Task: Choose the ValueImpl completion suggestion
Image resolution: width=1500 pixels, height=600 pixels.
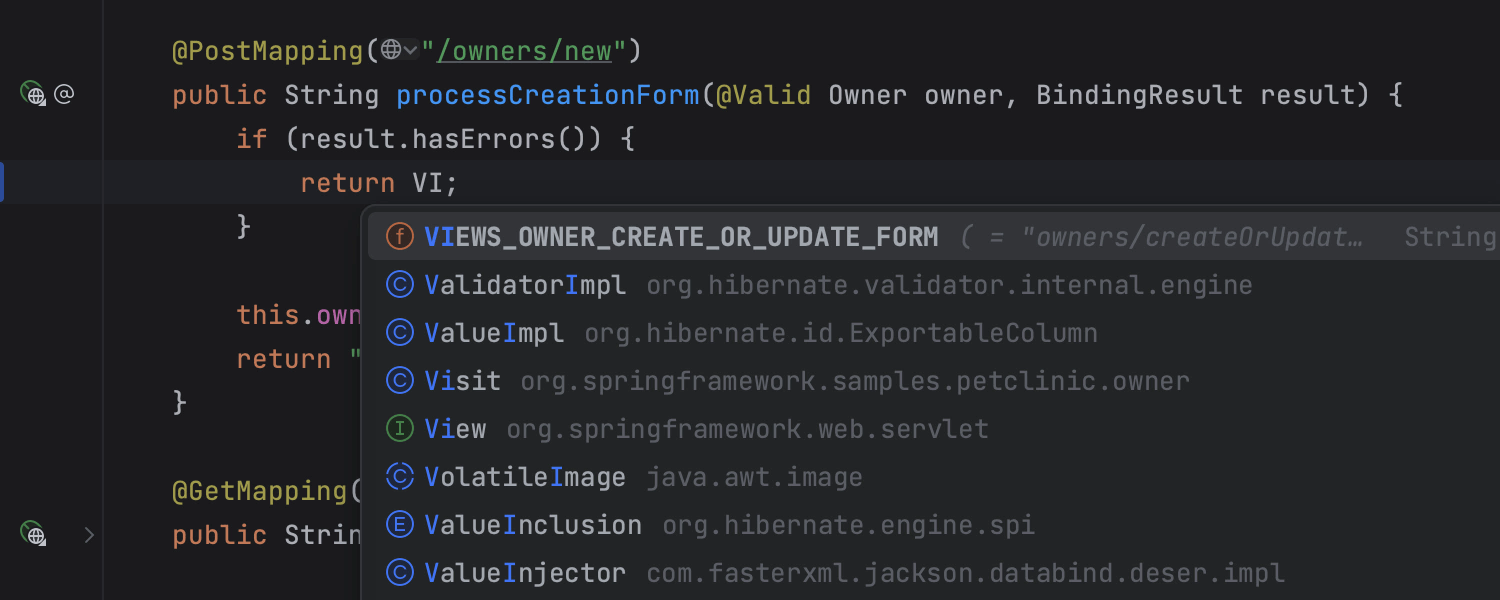Action: tap(494, 333)
